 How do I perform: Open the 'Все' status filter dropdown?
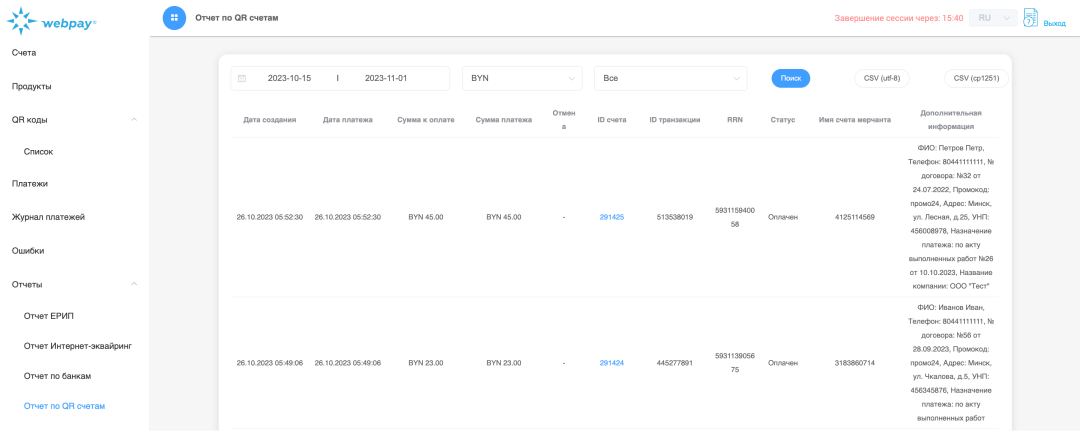(x=669, y=78)
